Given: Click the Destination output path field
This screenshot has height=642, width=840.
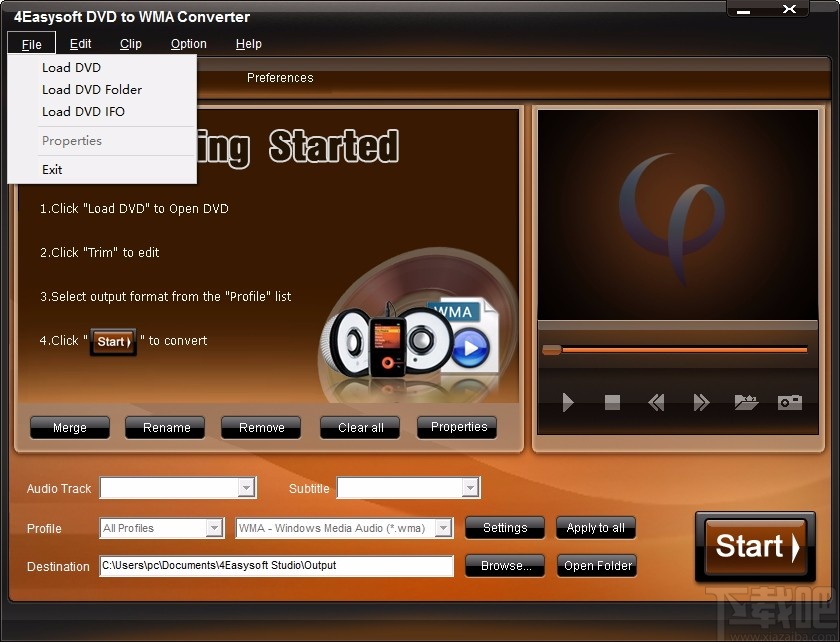Looking at the screenshot, I should [277, 565].
